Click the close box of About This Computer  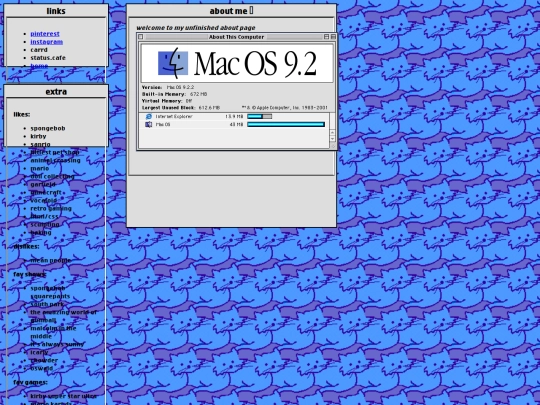point(141,37)
